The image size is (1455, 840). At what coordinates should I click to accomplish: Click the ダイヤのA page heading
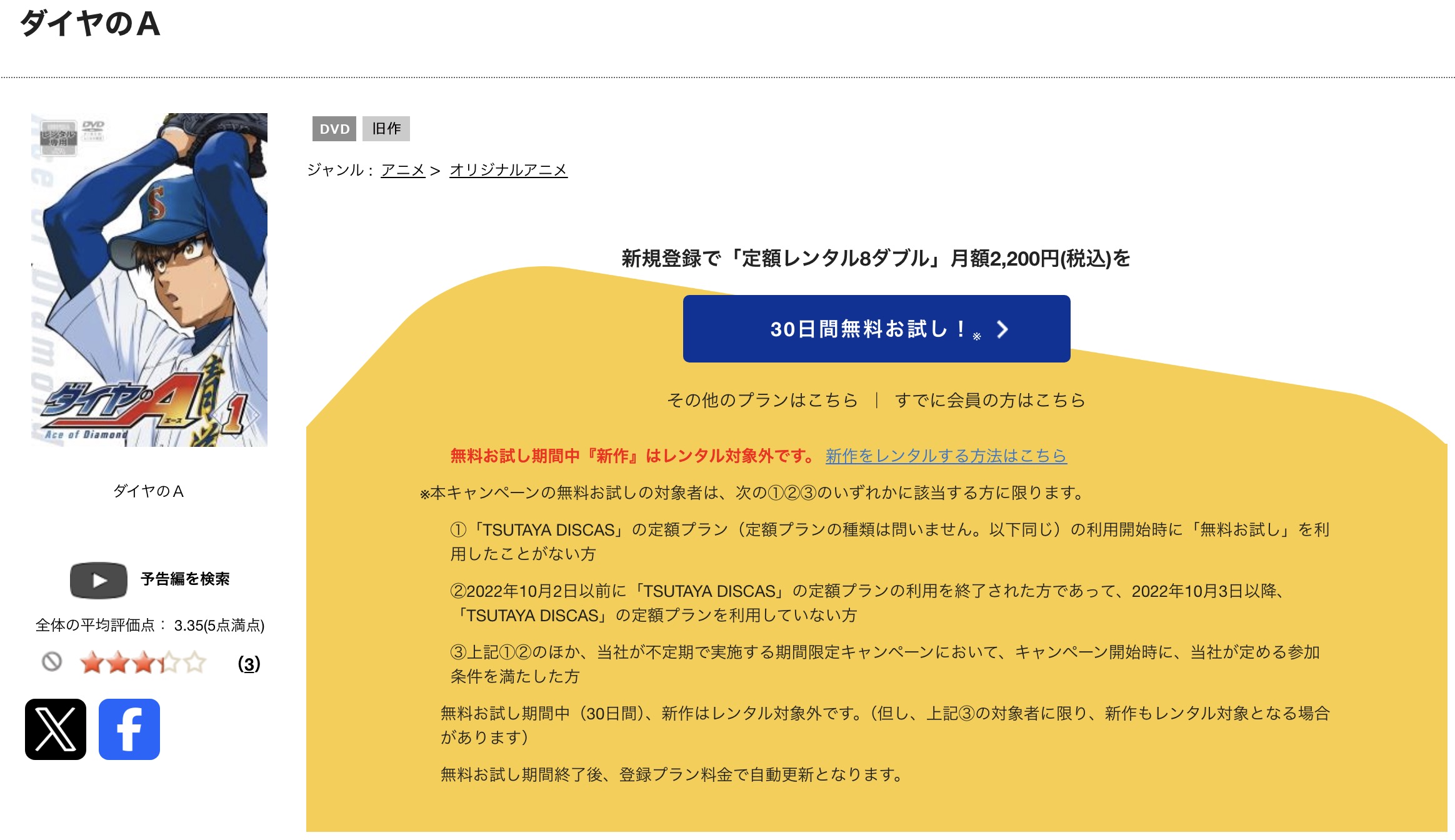(x=91, y=24)
